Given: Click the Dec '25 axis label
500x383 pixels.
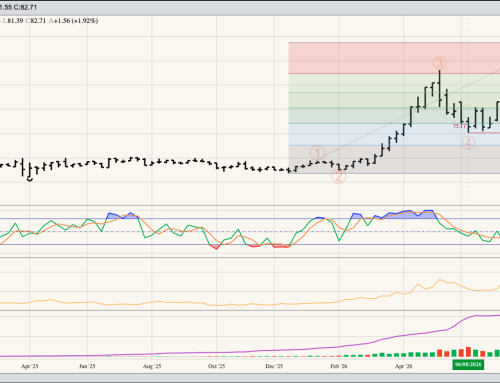Looking at the screenshot, I should pos(274,366).
